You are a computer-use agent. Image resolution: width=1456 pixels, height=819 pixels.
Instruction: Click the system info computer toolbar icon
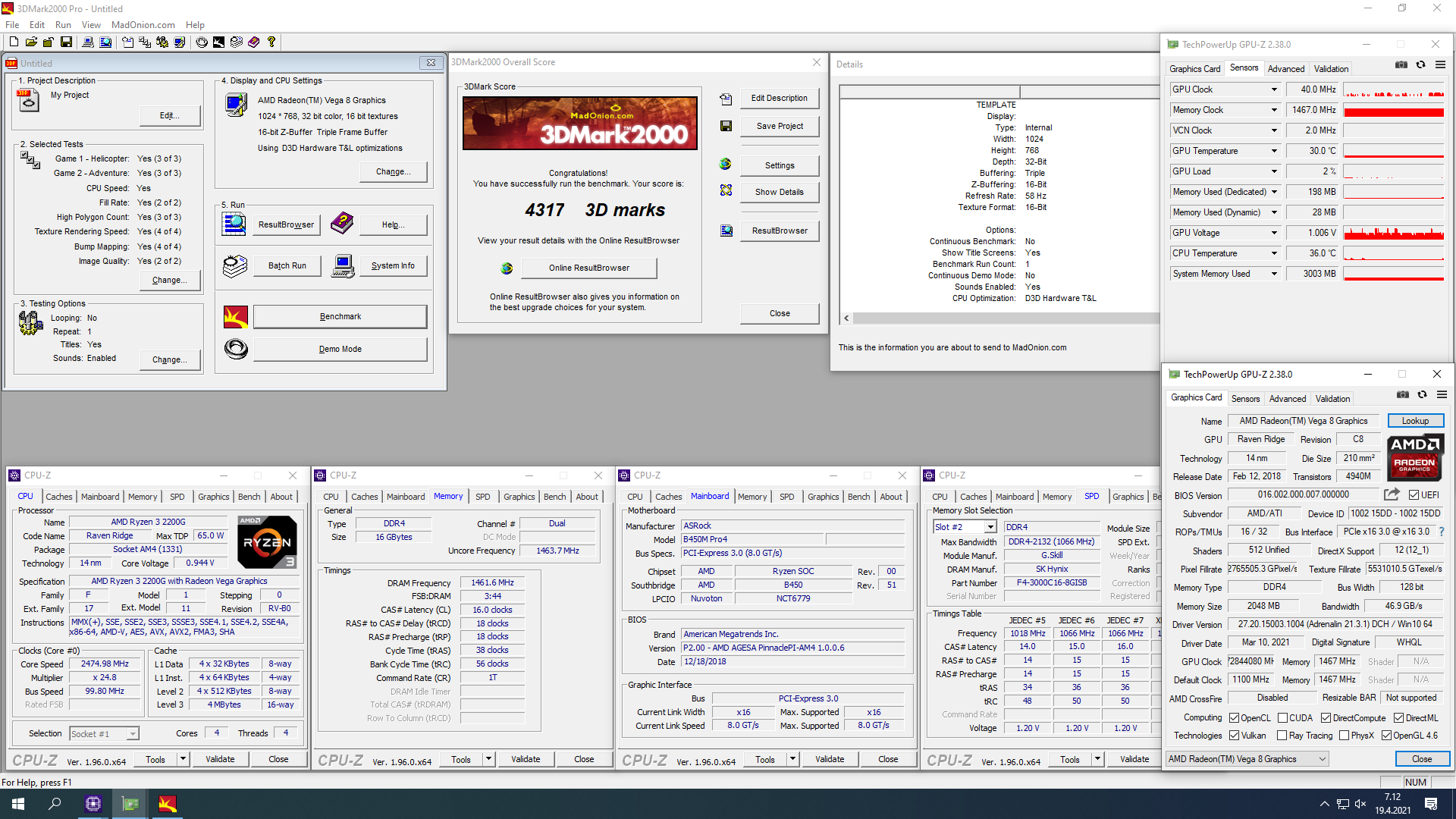coord(88,42)
